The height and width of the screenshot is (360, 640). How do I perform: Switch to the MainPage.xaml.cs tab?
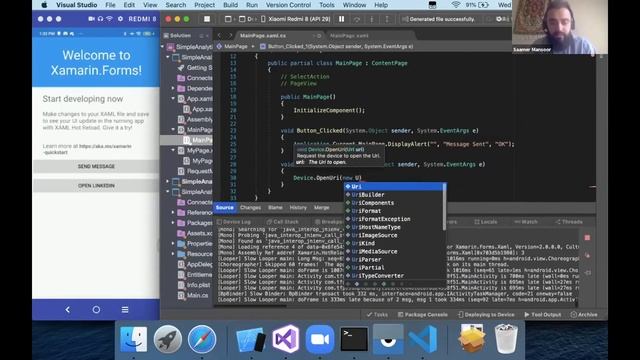[x=263, y=36]
